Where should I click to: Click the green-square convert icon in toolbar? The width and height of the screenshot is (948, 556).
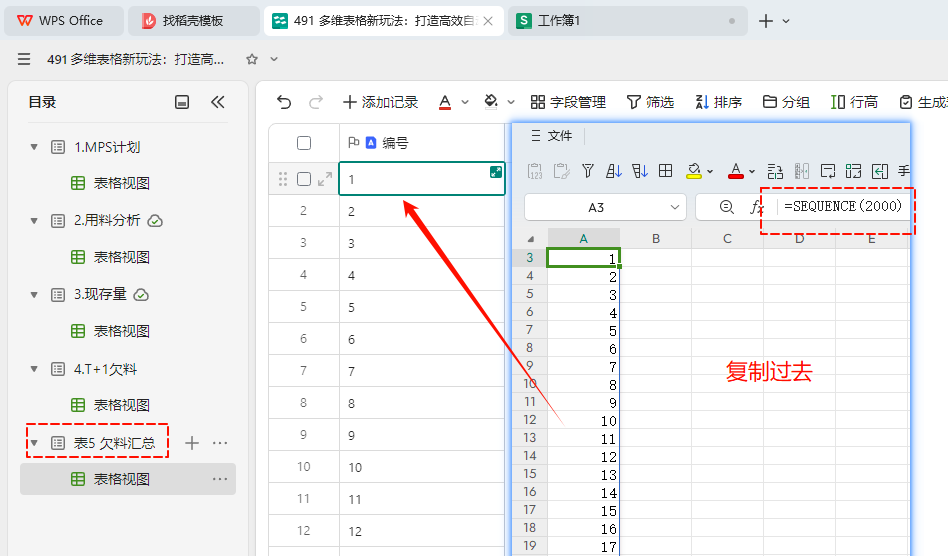point(854,172)
